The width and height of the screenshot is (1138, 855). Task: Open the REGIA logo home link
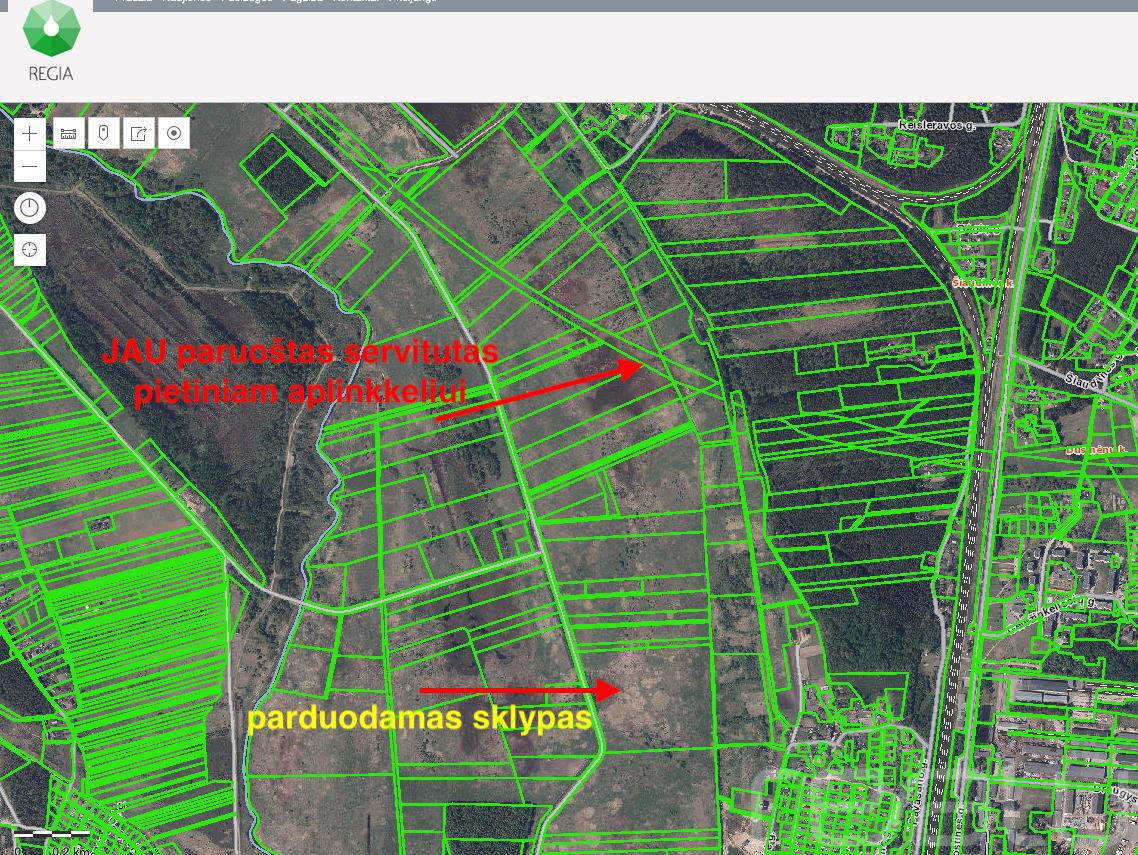click(50, 41)
